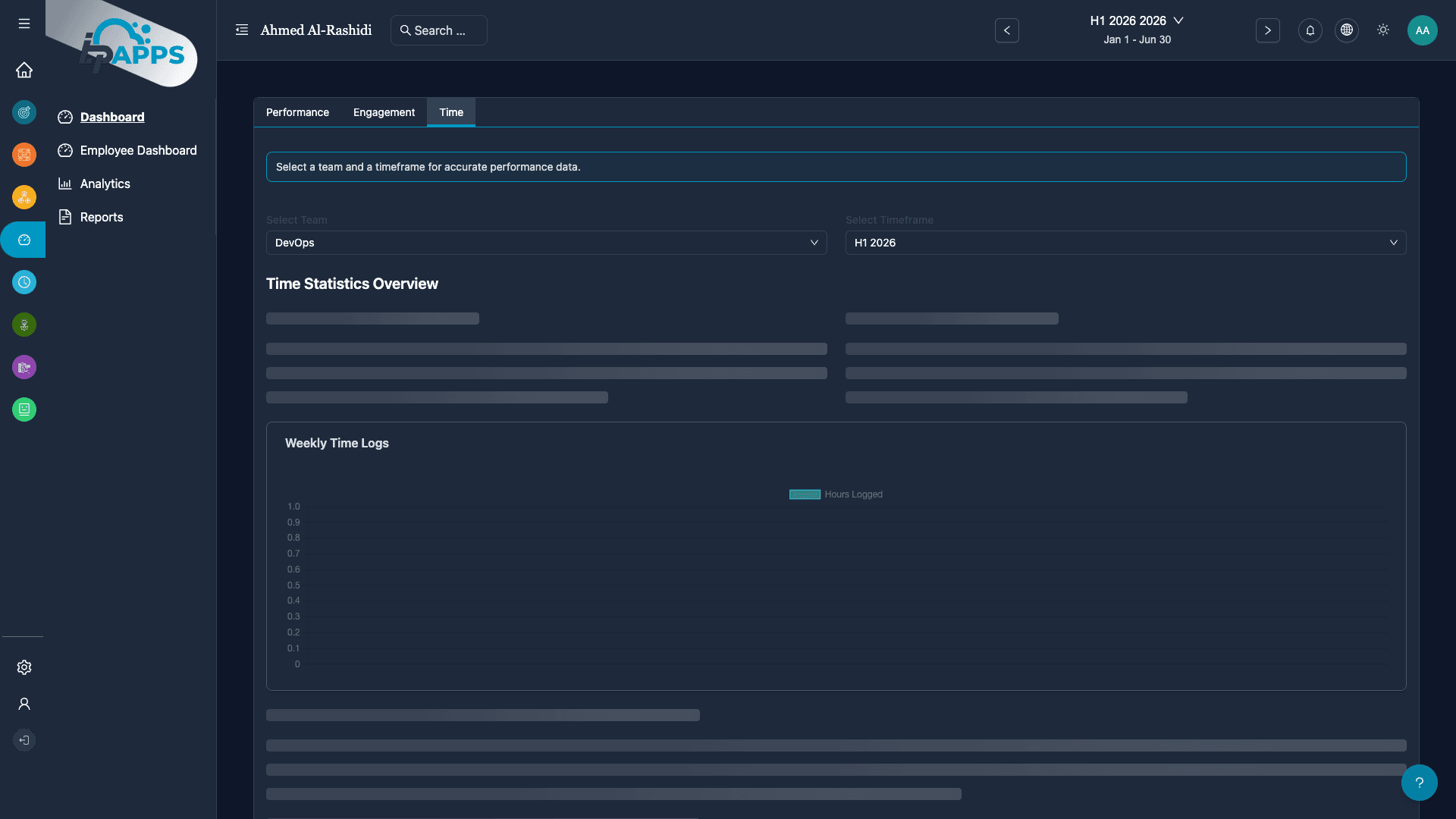
Task: Select the green idea lightbulb sidebar icon
Action: click(x=24, y=325)
